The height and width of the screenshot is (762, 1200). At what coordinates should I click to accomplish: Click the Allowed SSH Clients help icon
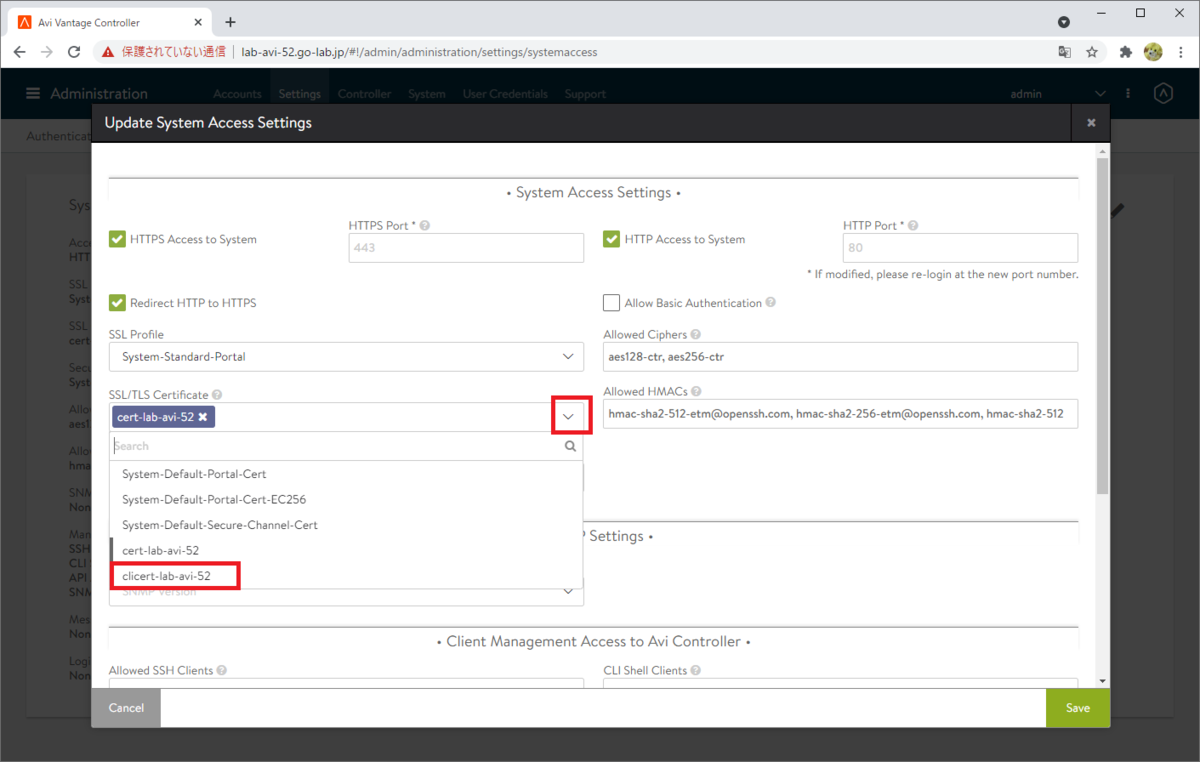click(x=222, y=671)
